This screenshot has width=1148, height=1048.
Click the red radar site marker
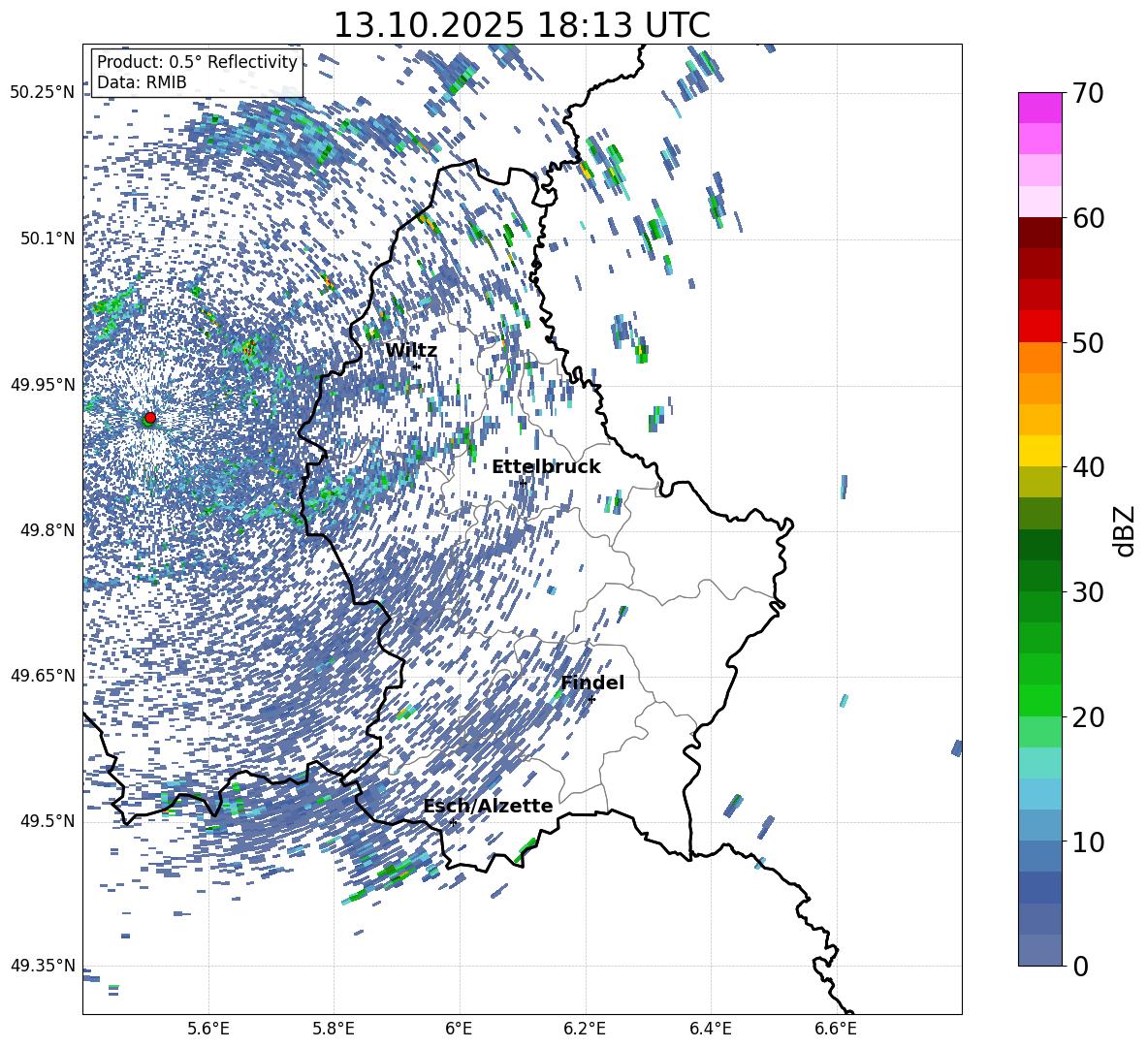point(150,418)
